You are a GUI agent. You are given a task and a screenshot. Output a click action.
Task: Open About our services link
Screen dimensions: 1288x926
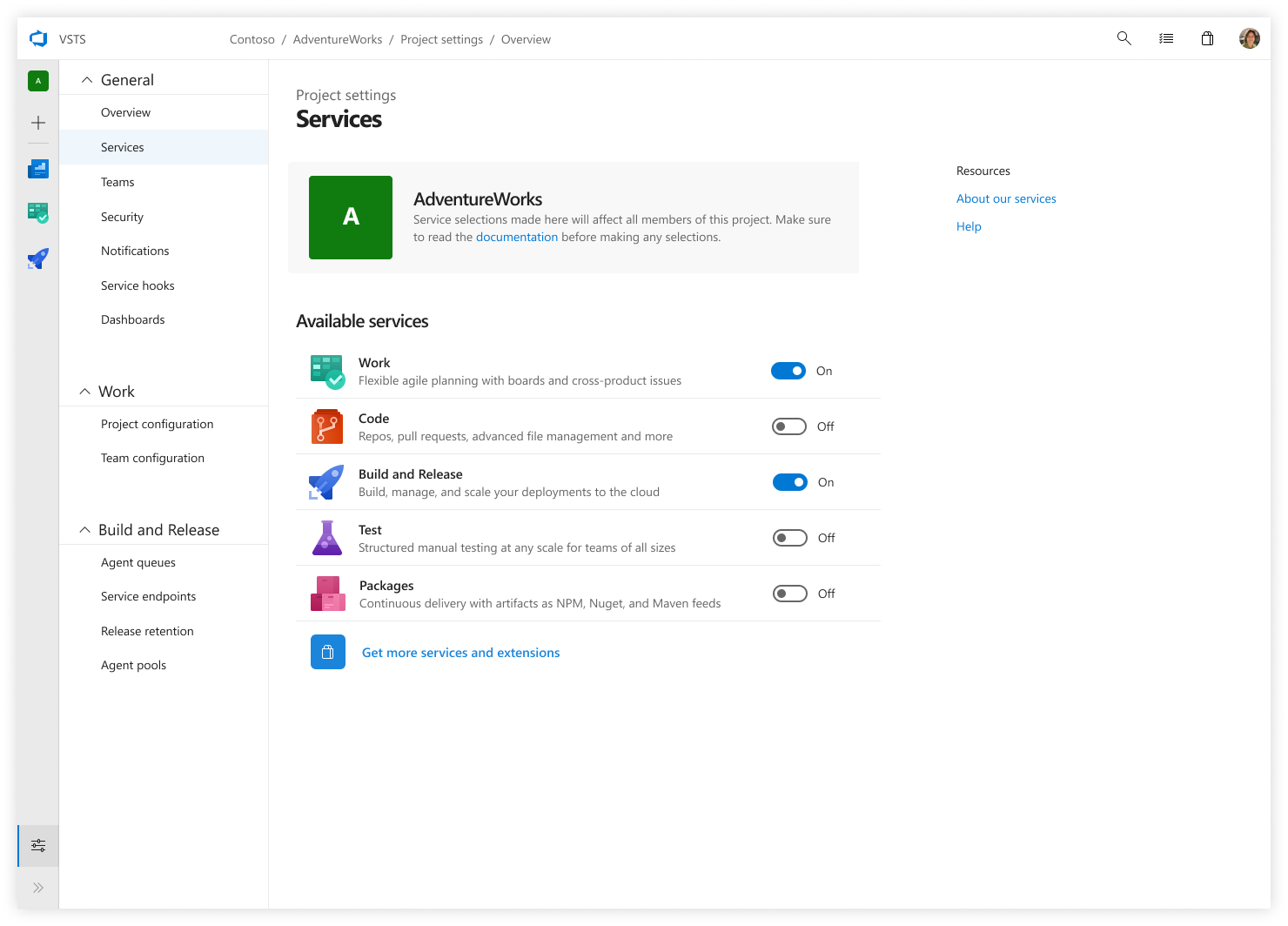pyautogui.click(x=1006, y=198)
